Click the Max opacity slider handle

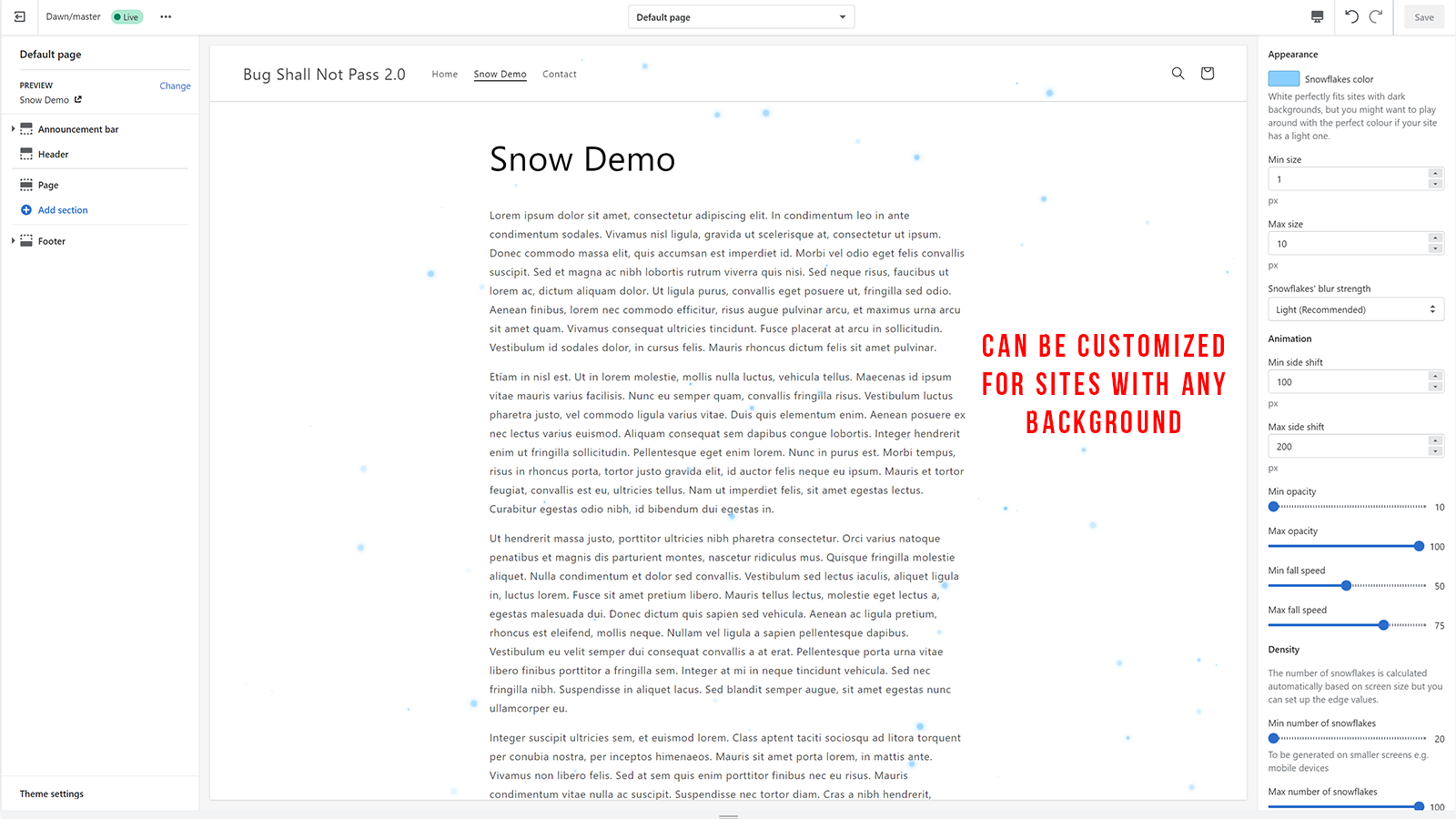1419,546
